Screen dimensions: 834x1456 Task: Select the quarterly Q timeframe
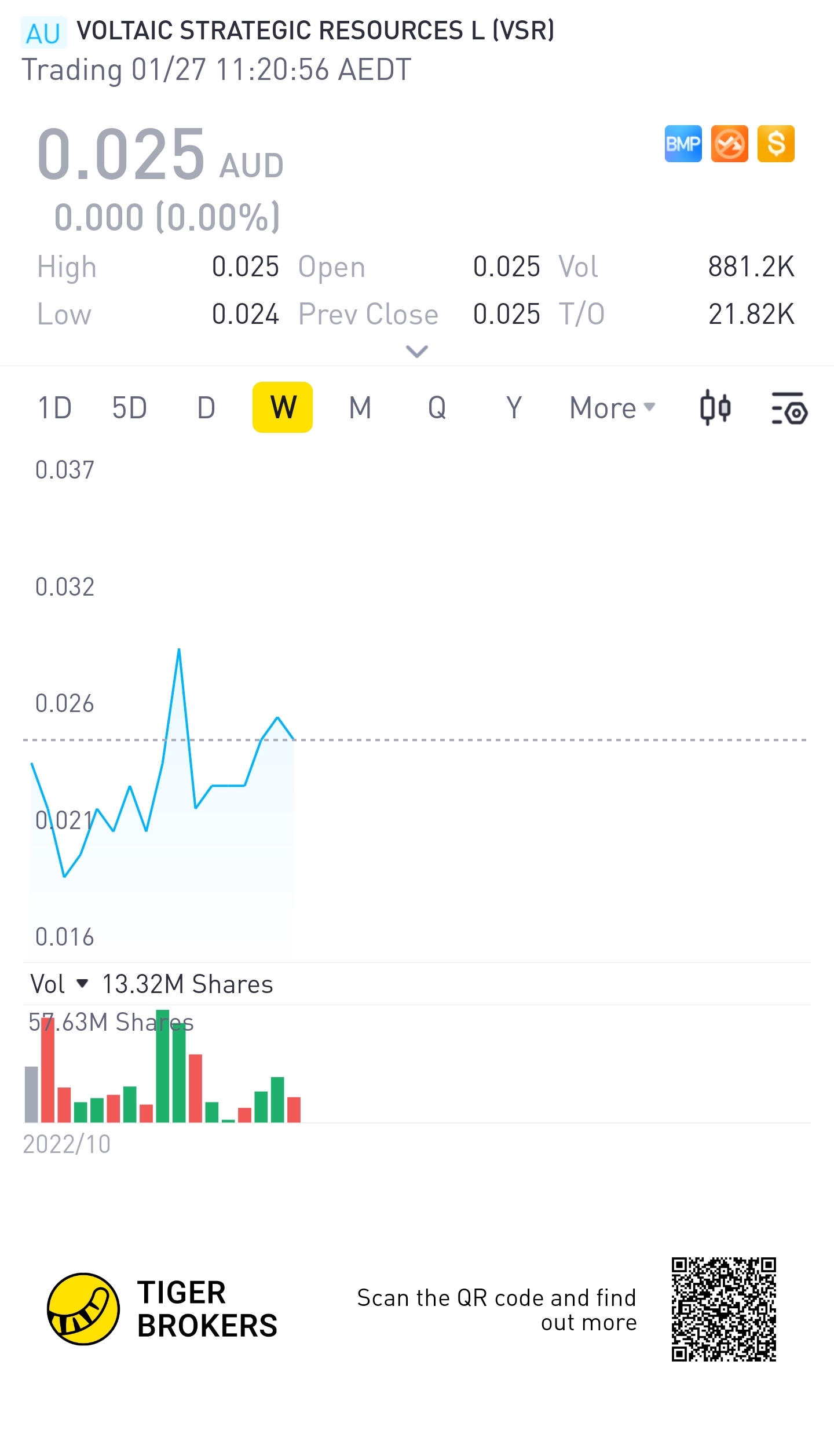(437, 407)
